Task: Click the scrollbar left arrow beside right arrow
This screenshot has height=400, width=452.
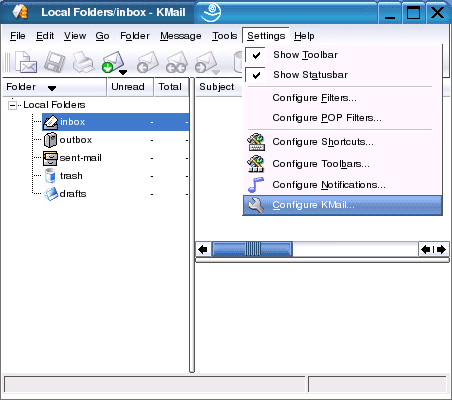Action: 426,249
